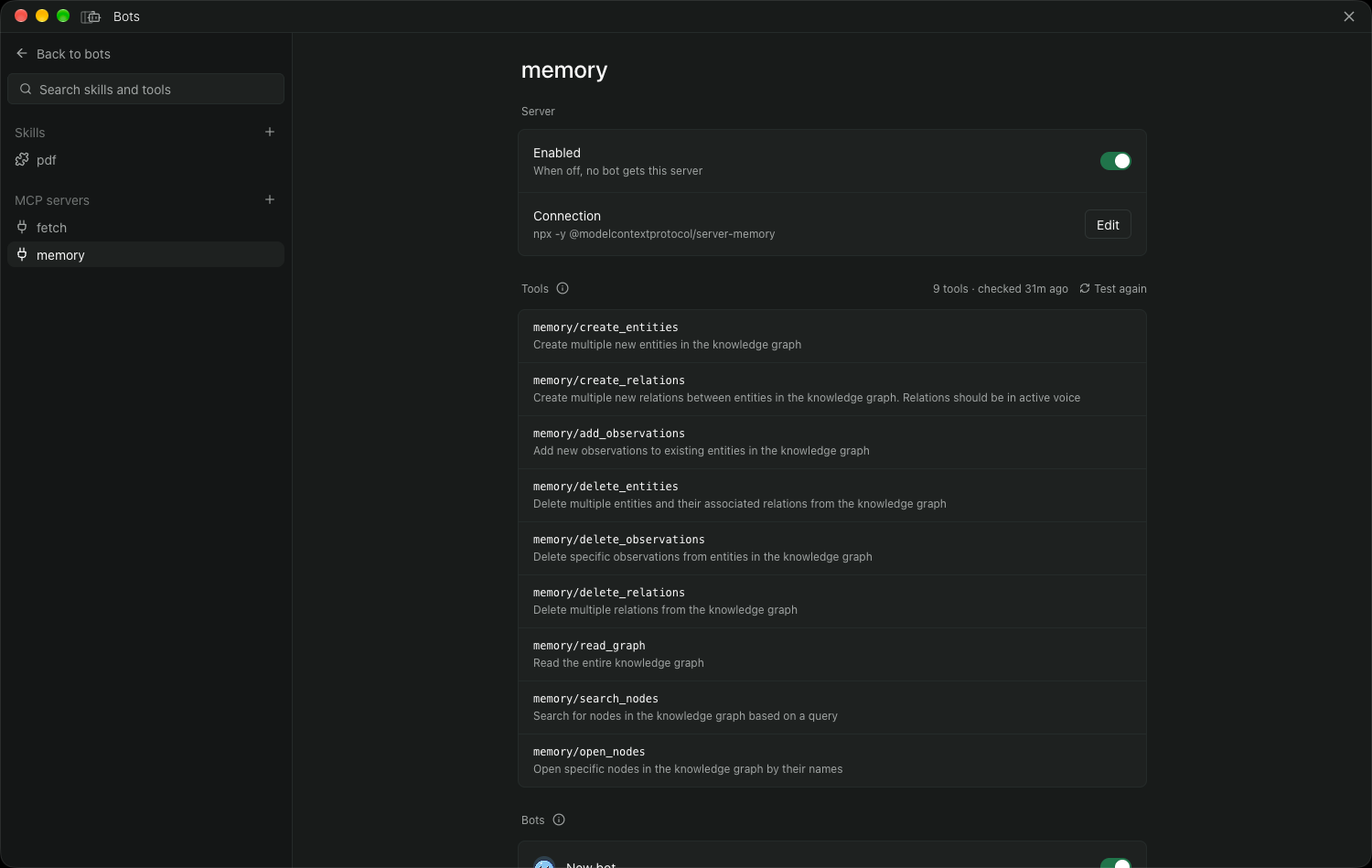Add a new skill with plus icon
1372x868 pixels.
pyautogui.click(x=270, y=132)
